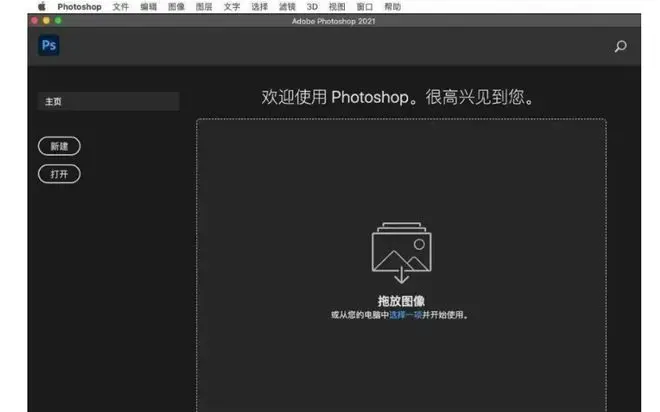Open search with the magnifier icon
This screenshot has width=660, height=412.
620,46
